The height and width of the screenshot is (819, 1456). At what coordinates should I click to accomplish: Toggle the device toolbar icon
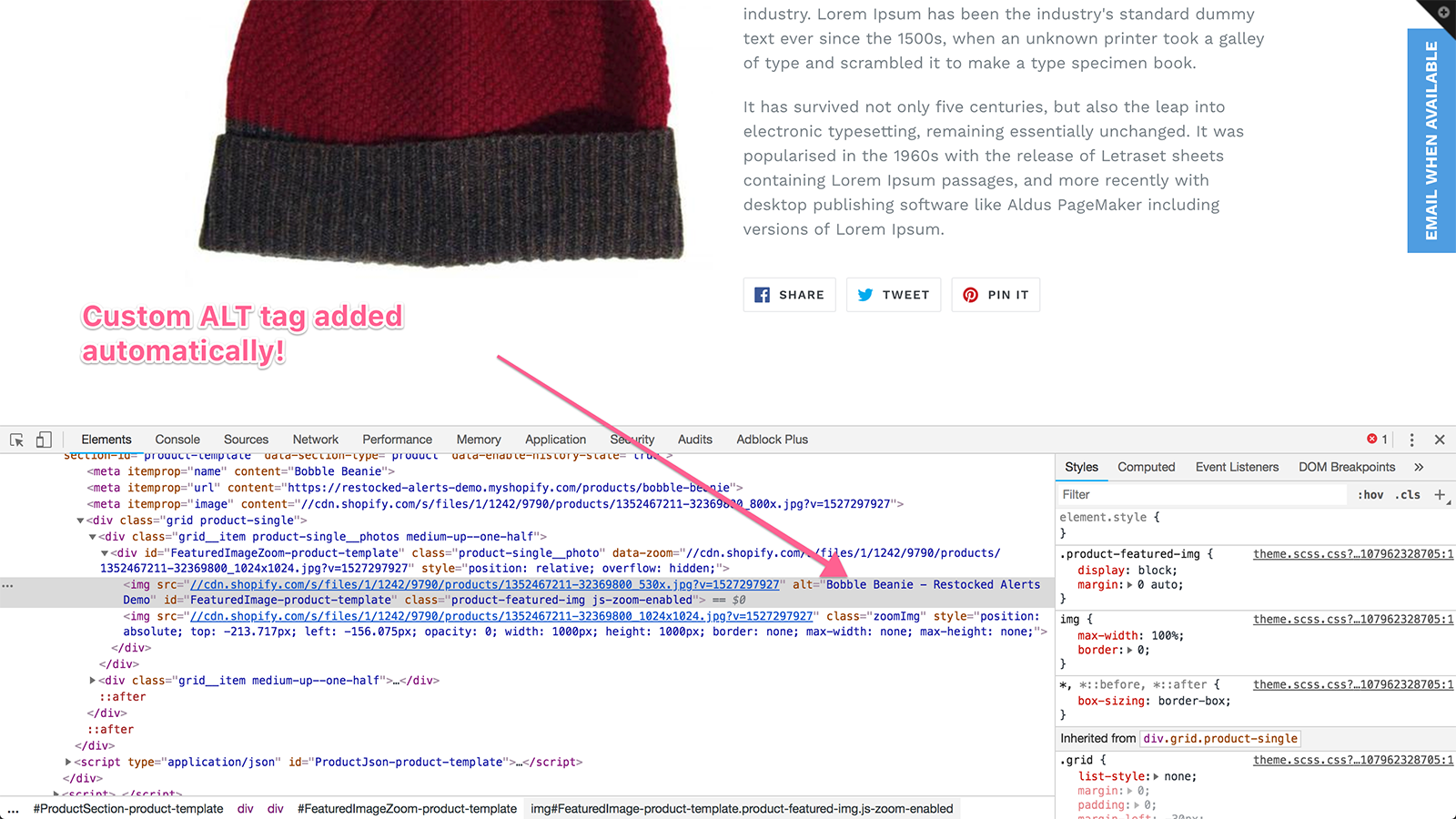point(43,440)
